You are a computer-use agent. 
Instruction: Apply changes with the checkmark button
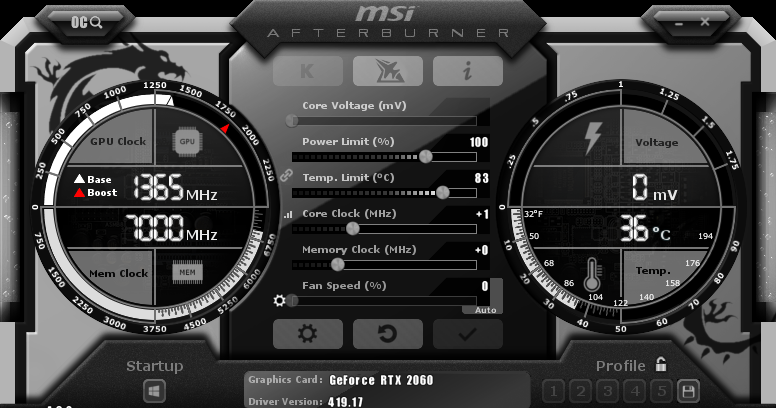coord(468,334)
